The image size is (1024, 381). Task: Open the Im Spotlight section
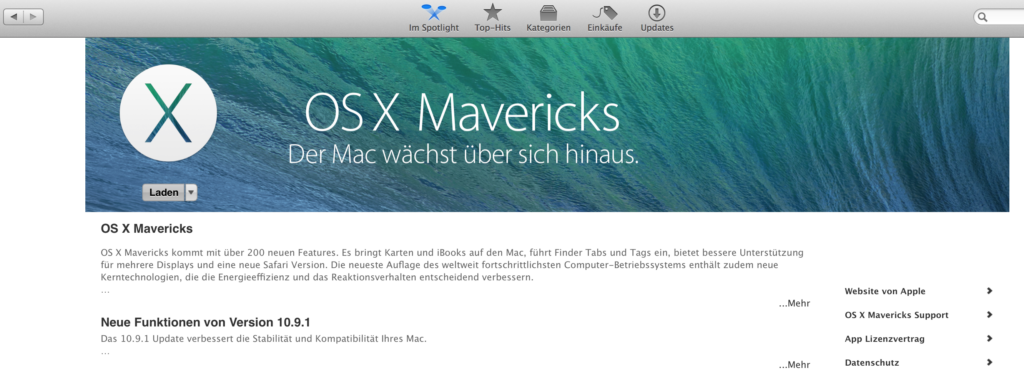pos(434,18)
